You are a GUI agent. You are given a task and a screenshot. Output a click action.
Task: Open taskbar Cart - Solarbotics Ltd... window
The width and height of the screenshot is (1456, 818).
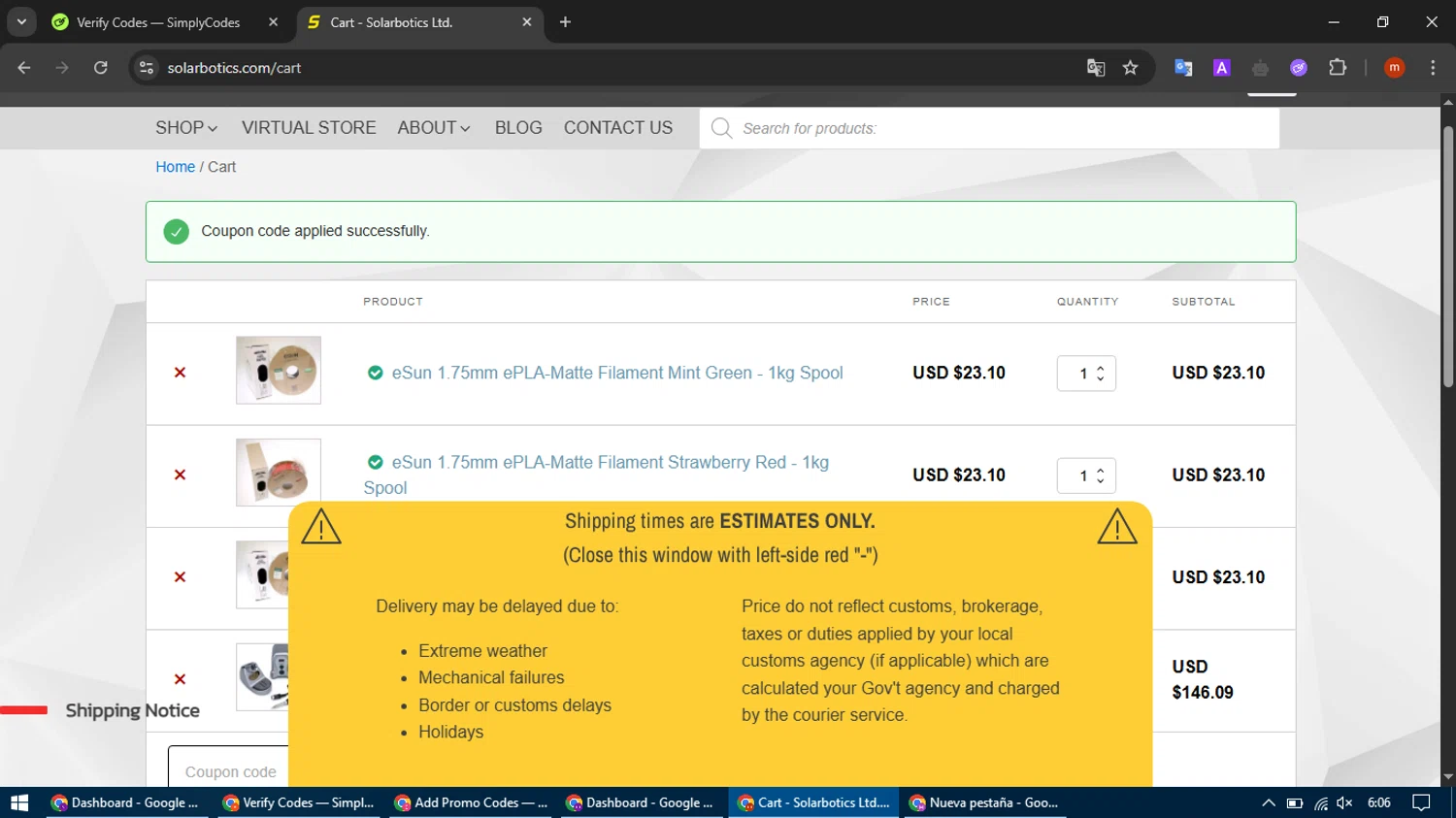coord(815,802)
